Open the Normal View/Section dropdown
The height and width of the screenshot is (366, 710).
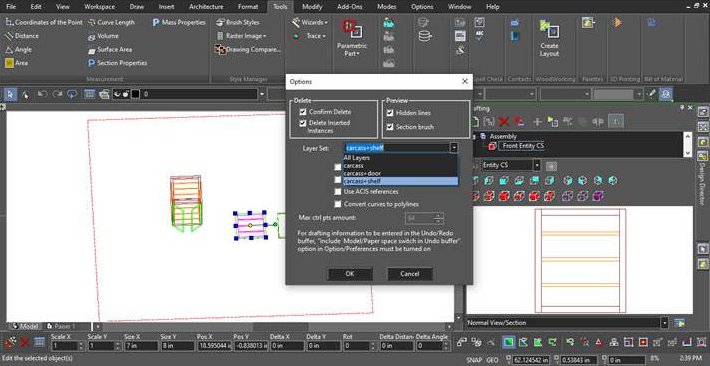coord(664,323)
